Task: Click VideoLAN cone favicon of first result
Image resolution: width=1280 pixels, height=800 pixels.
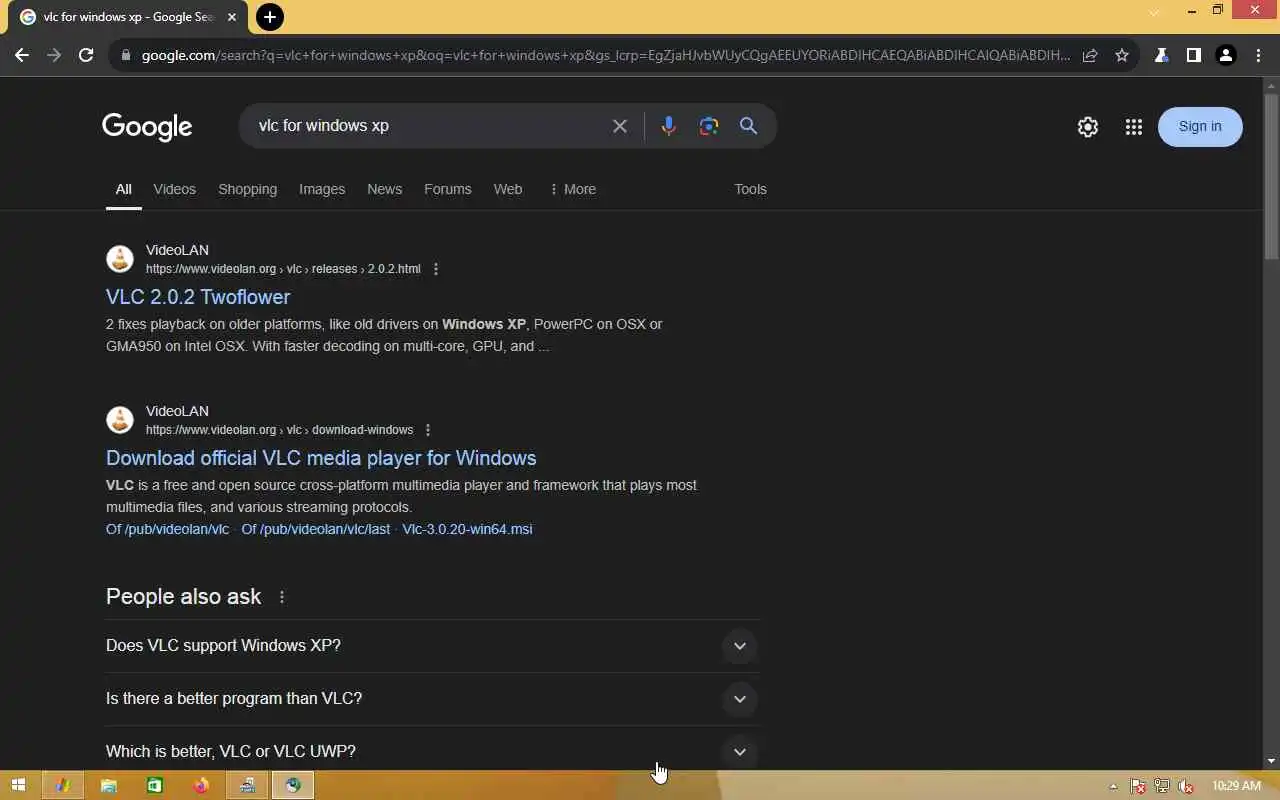Action: coord(120,259)
